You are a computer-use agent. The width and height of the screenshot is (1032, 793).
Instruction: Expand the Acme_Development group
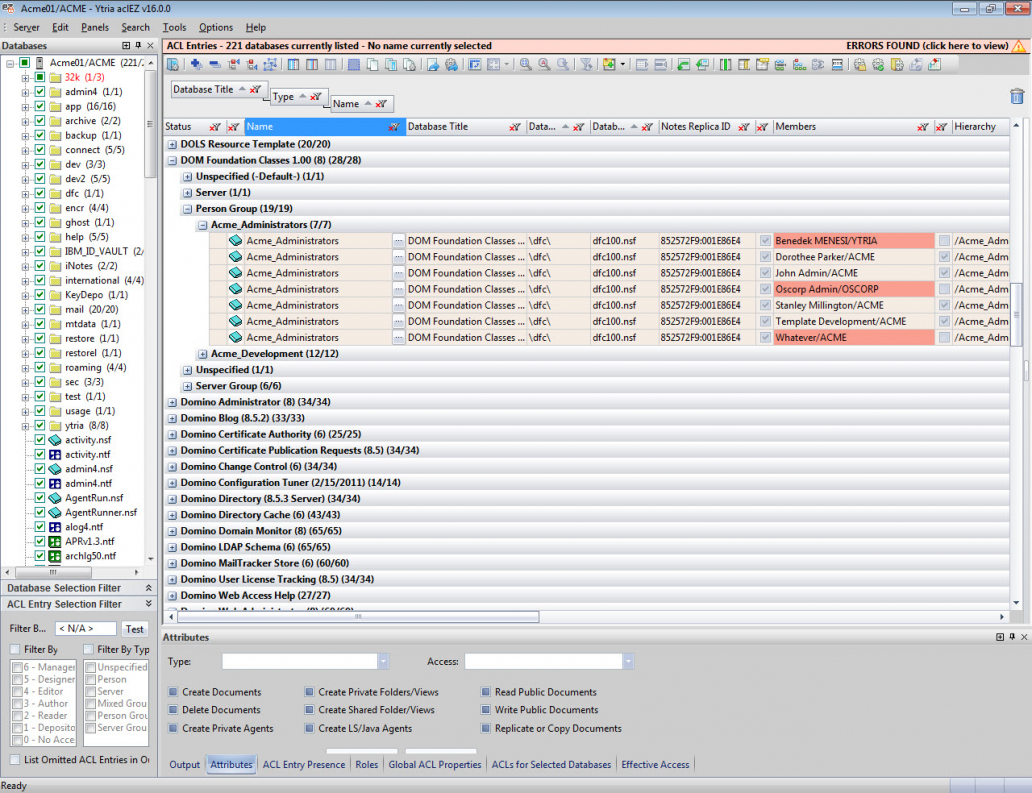click(x=203, y=354)
